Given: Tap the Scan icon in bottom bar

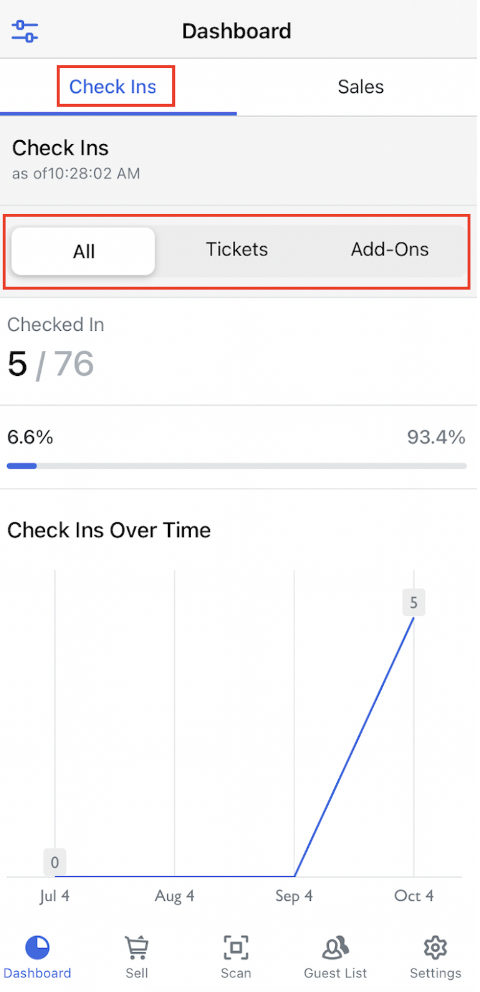Looking at the screenshot, I should tap(236, 947).
